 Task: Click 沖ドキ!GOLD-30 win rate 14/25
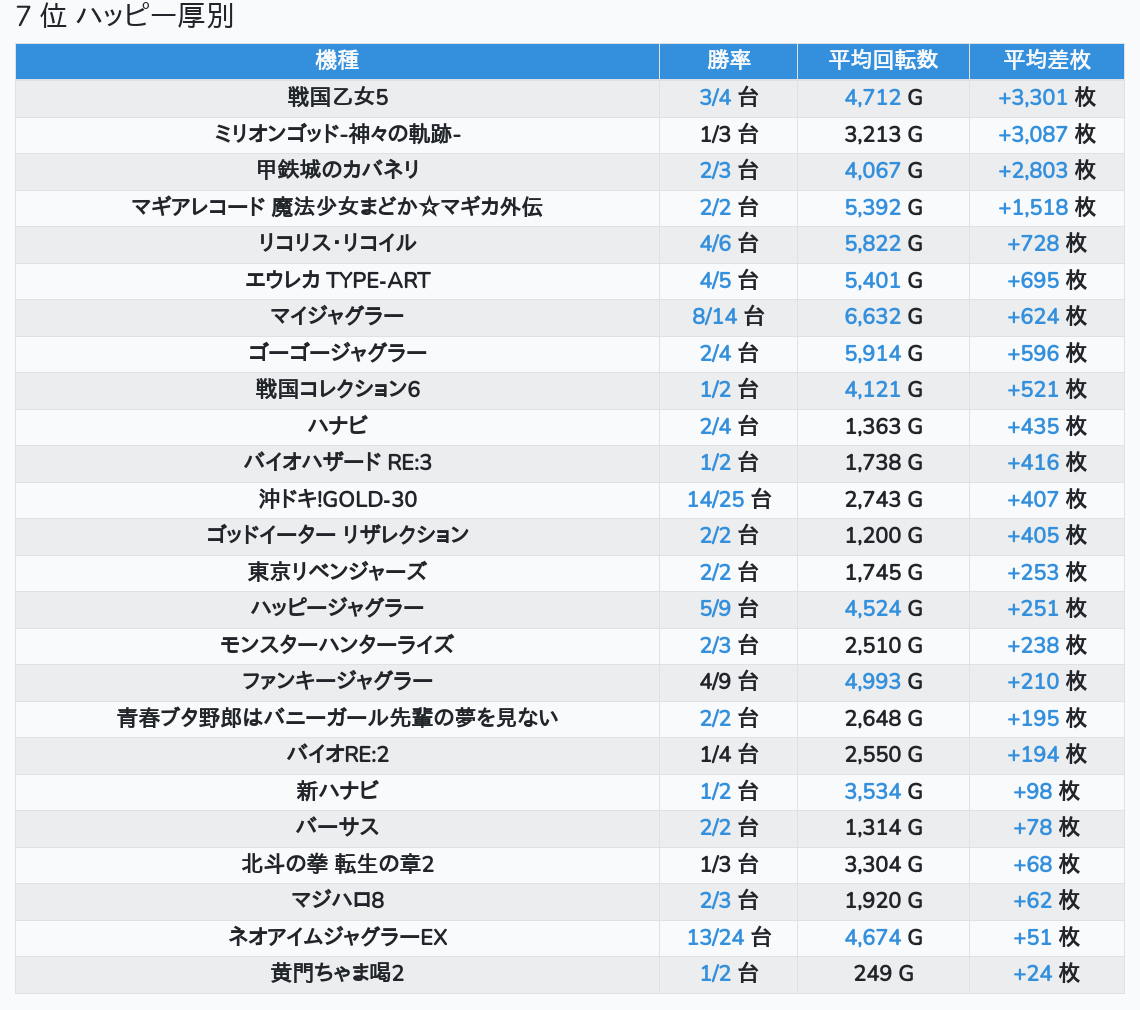click(x=716, y=500)
